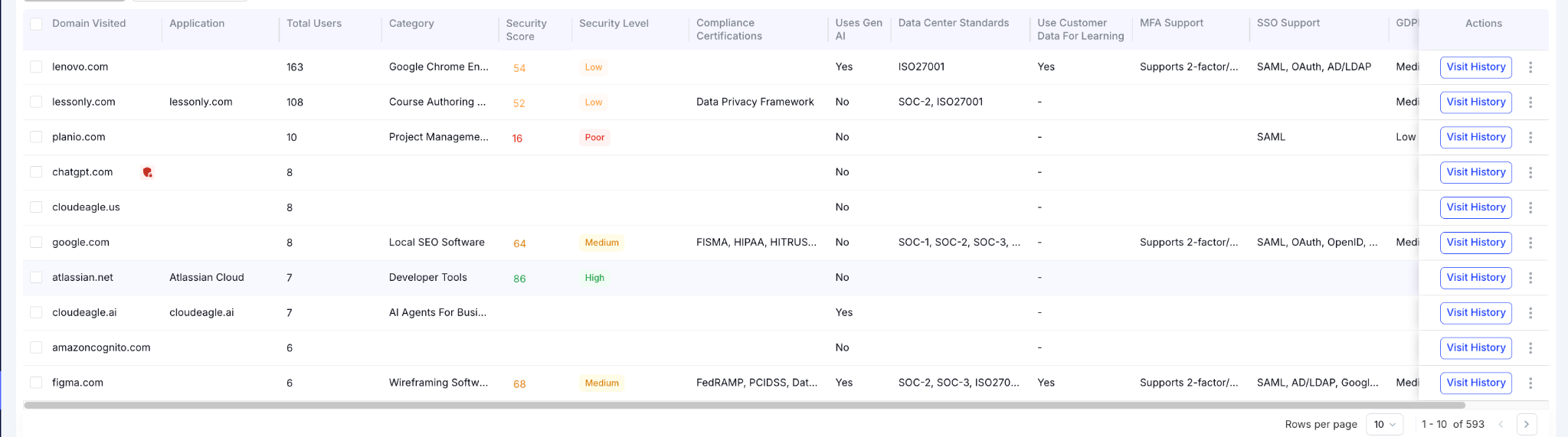
Task: Click Use Customer Data For Learning header
Action: [1081, 30]
